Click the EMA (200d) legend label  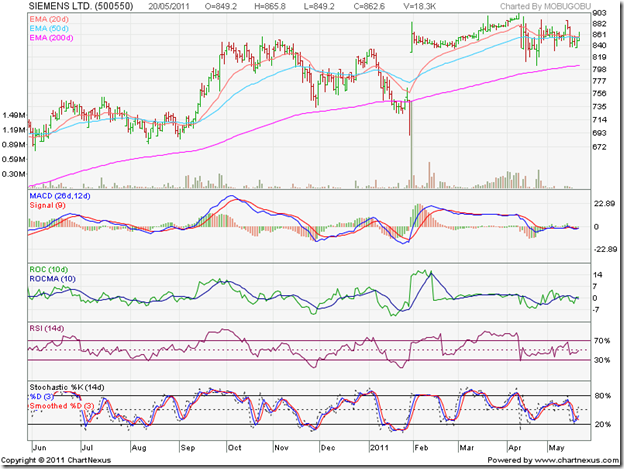click(51, 38)
